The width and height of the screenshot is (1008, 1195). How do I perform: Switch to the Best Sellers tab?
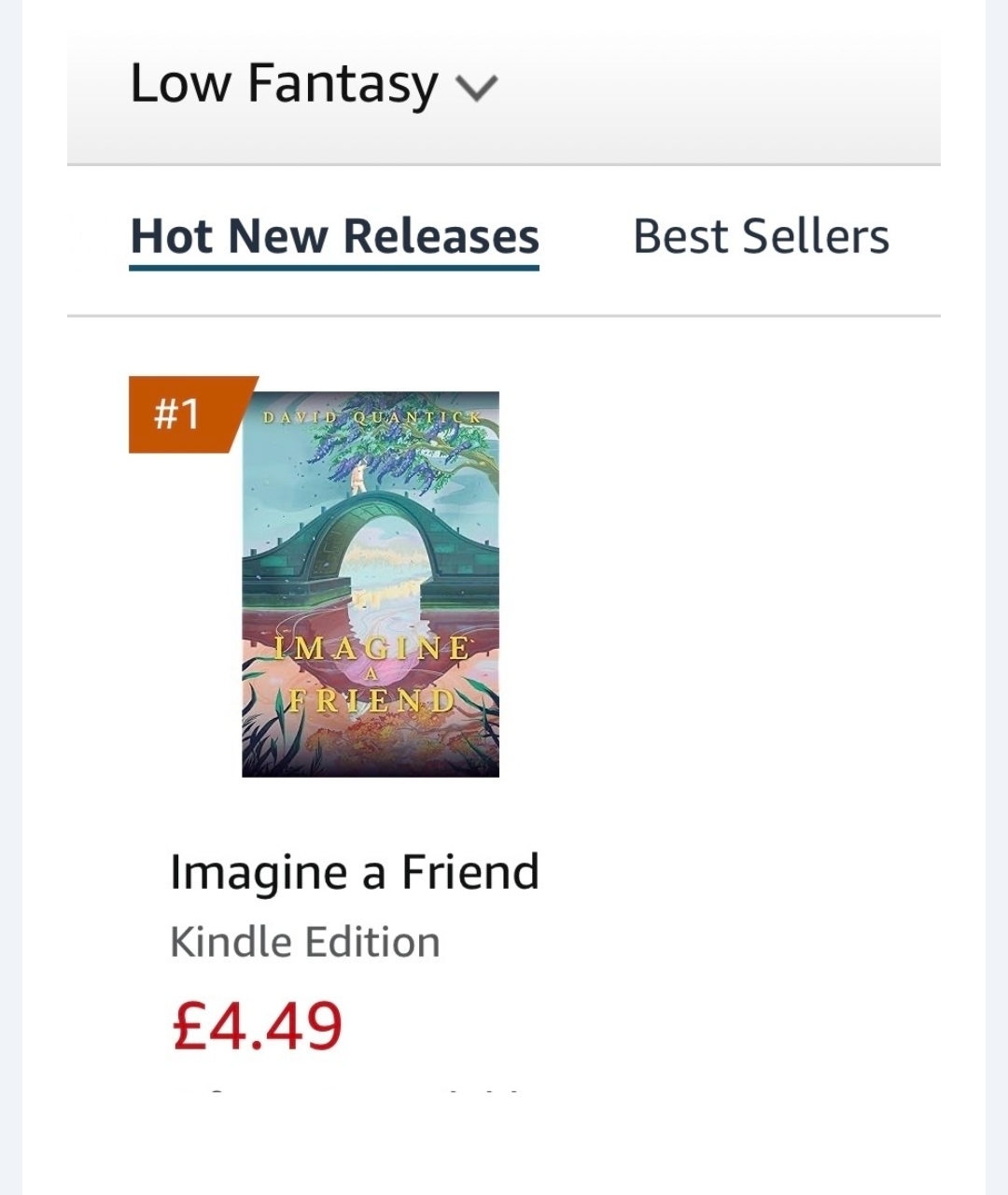[761, 236]
